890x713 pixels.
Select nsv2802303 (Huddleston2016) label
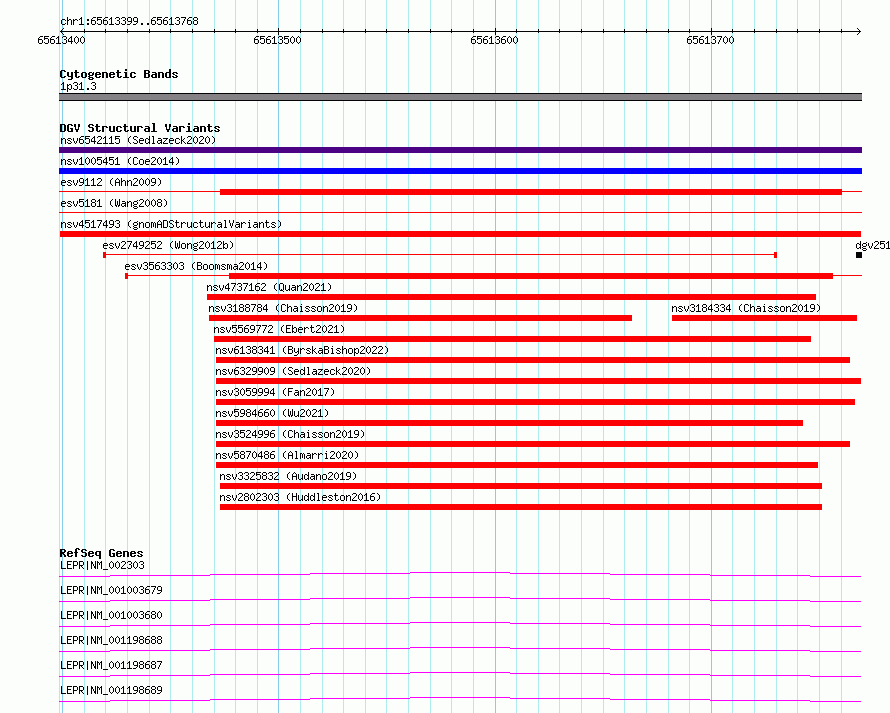[x=300, y=497]
